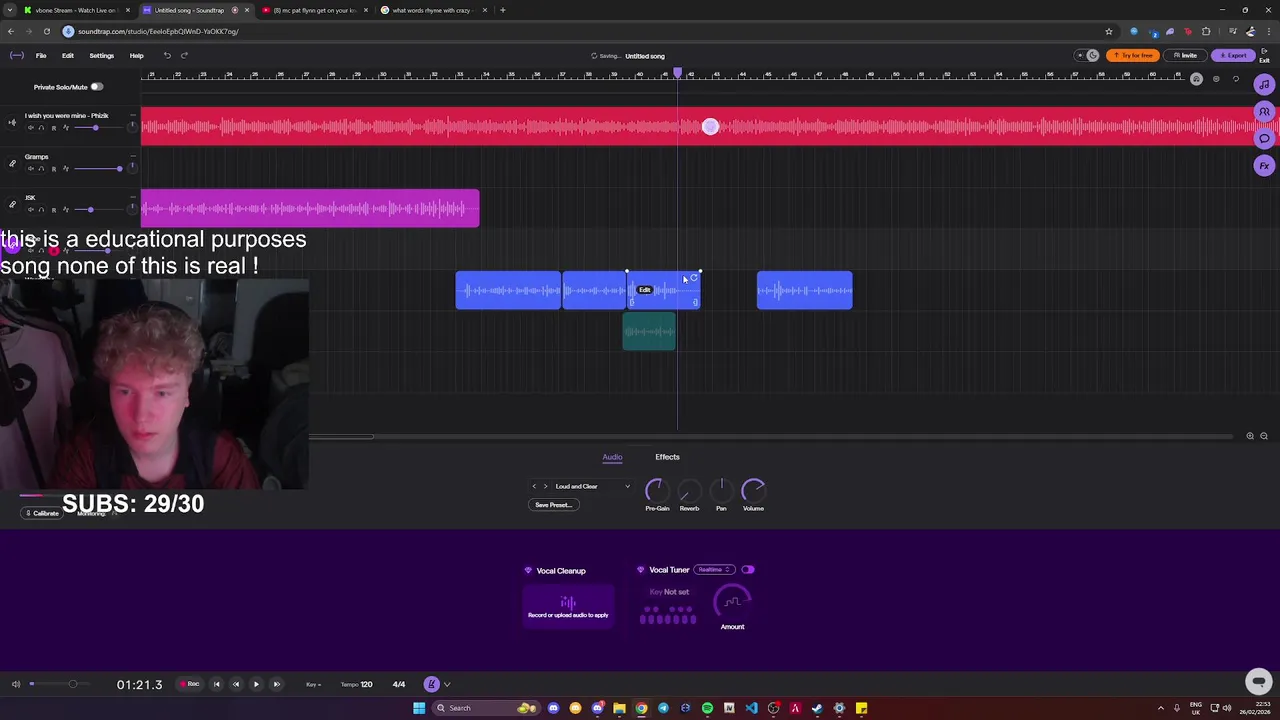Open the File menu
Viewport: 1280px width, 720px height.
click(41, 55)
